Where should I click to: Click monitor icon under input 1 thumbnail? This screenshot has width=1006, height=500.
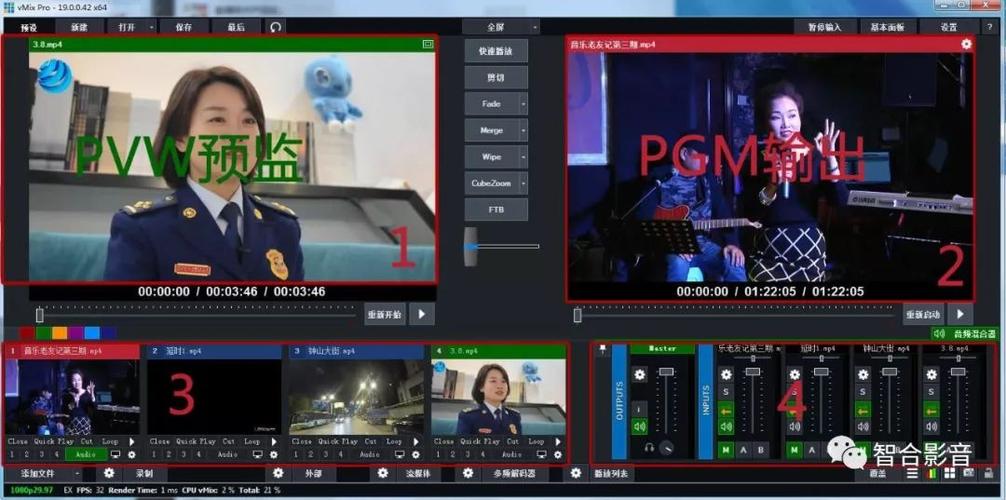(x=116, y=454)
